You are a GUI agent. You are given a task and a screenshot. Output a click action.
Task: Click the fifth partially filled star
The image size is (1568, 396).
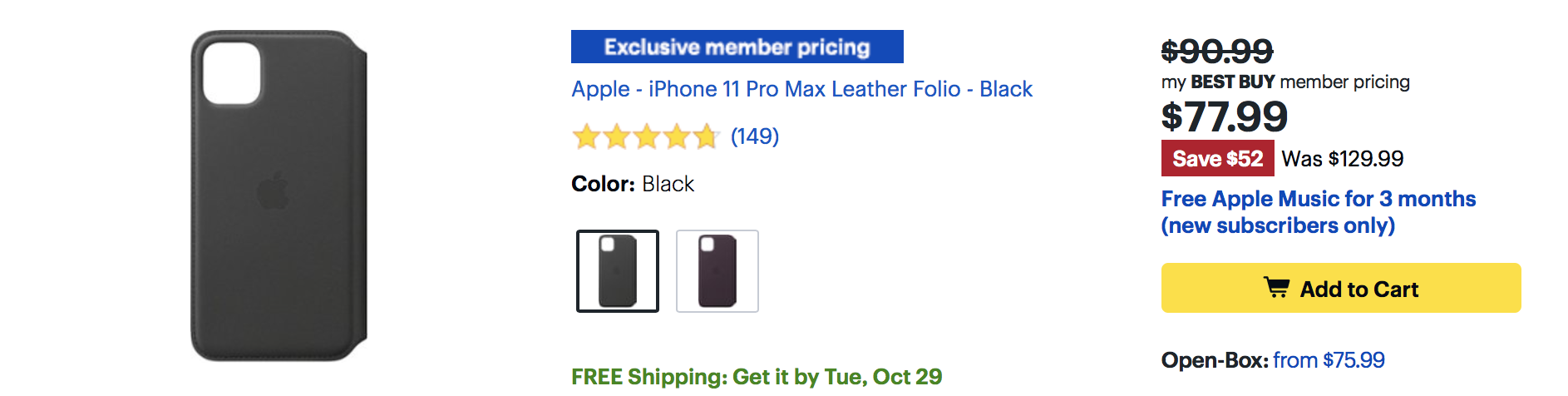coord(706,136)
